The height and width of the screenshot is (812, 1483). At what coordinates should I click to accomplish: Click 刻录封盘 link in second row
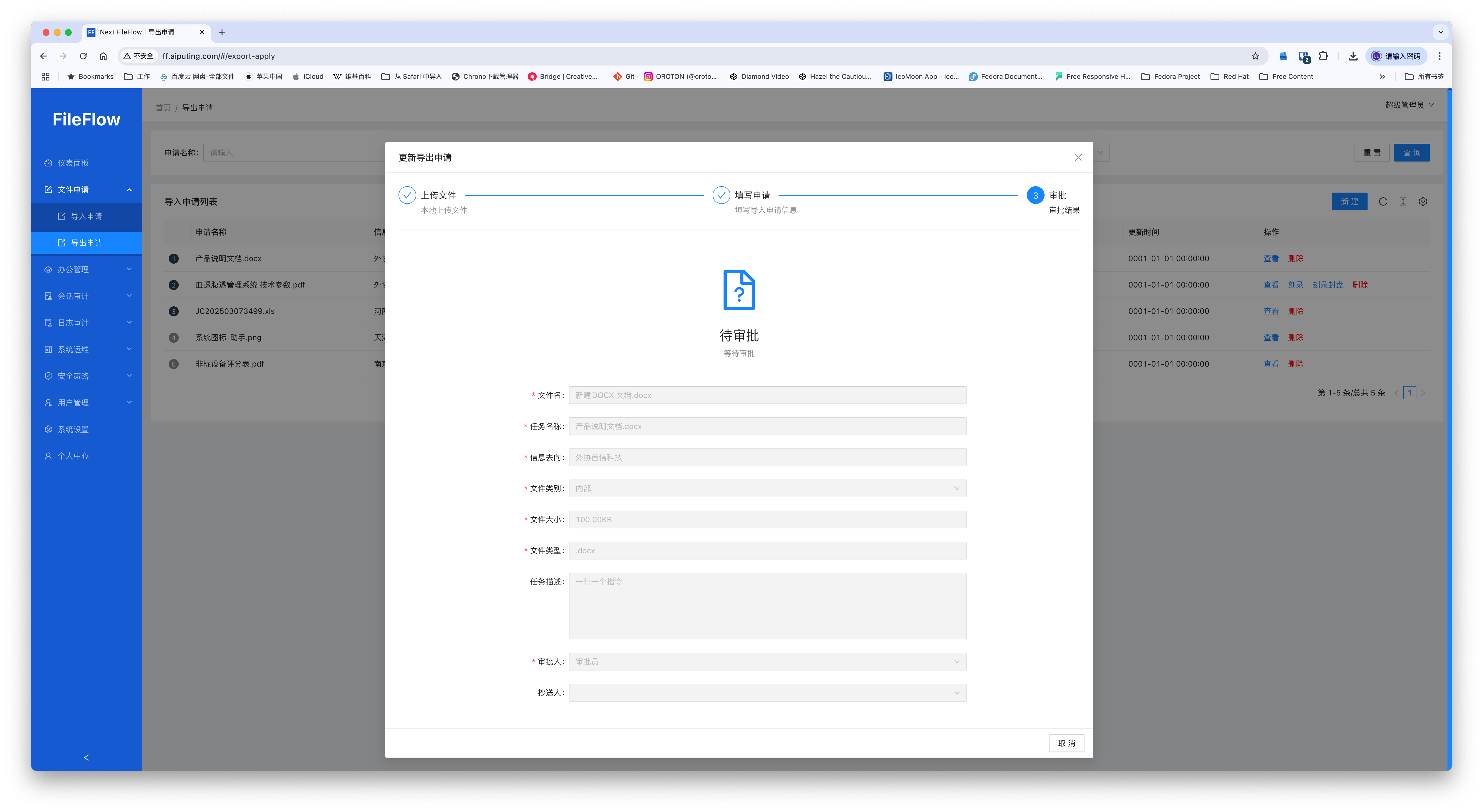[1328, 285]
